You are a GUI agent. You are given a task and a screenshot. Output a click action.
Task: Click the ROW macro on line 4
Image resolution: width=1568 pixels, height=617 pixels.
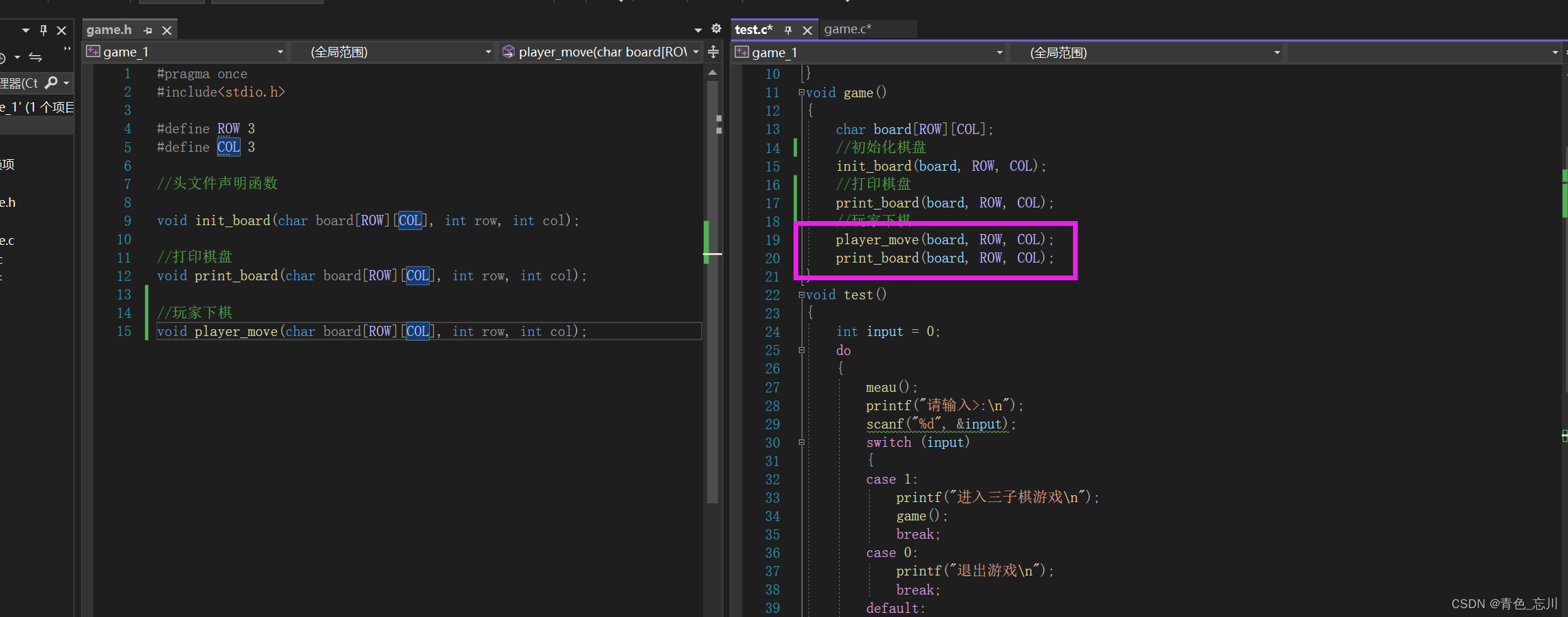pyautogui.click(x=228, y=129)
